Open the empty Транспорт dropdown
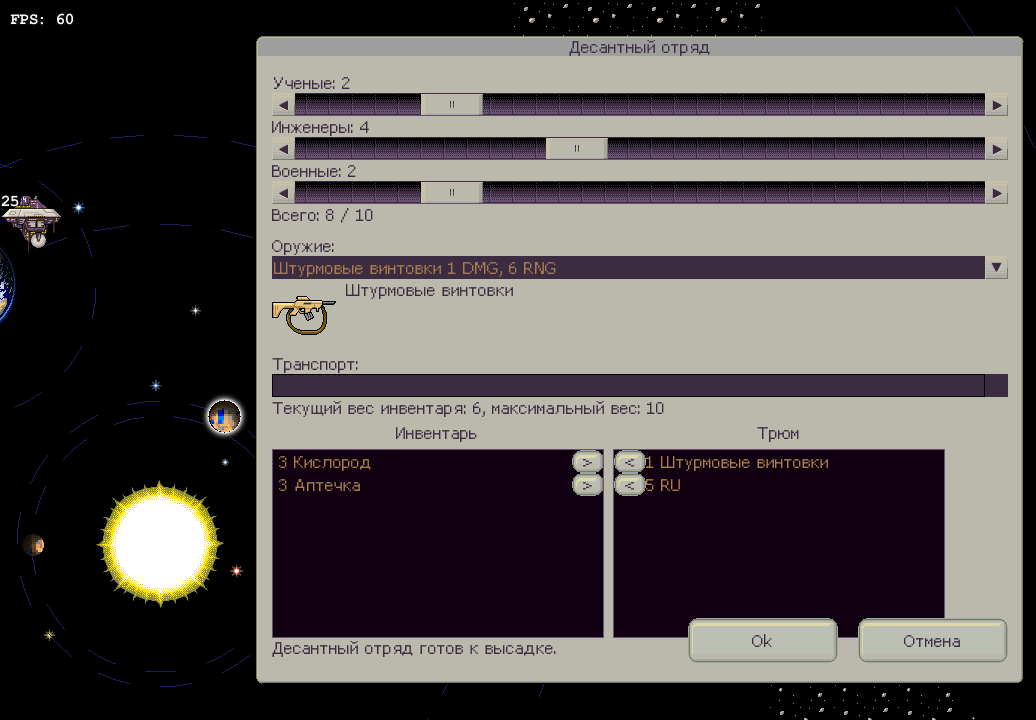This screenshot has width=1036, height=720. (x=640, y=385)
